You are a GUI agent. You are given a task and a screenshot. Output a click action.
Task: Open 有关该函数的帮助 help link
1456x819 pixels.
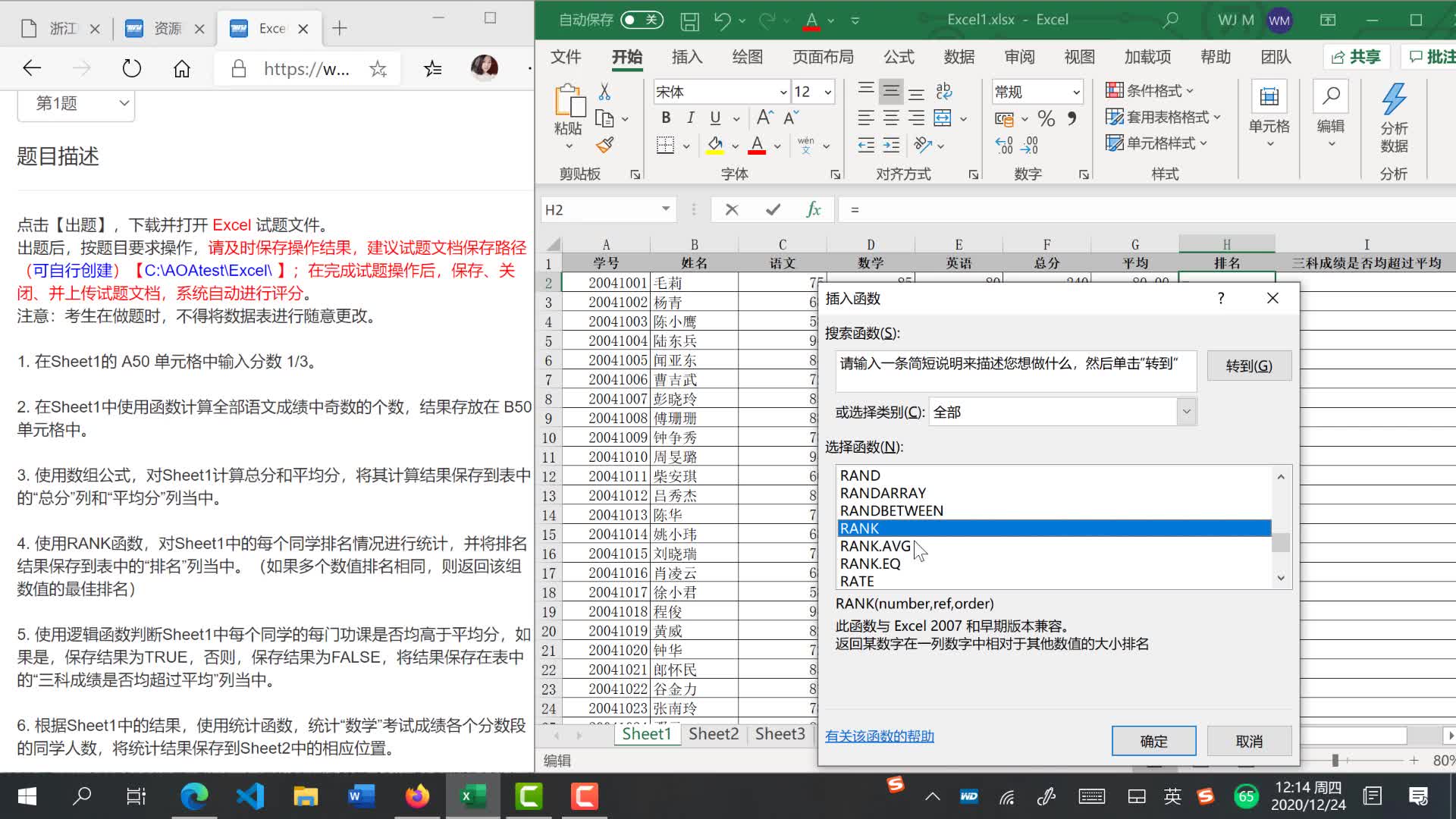tap(879, 736)
